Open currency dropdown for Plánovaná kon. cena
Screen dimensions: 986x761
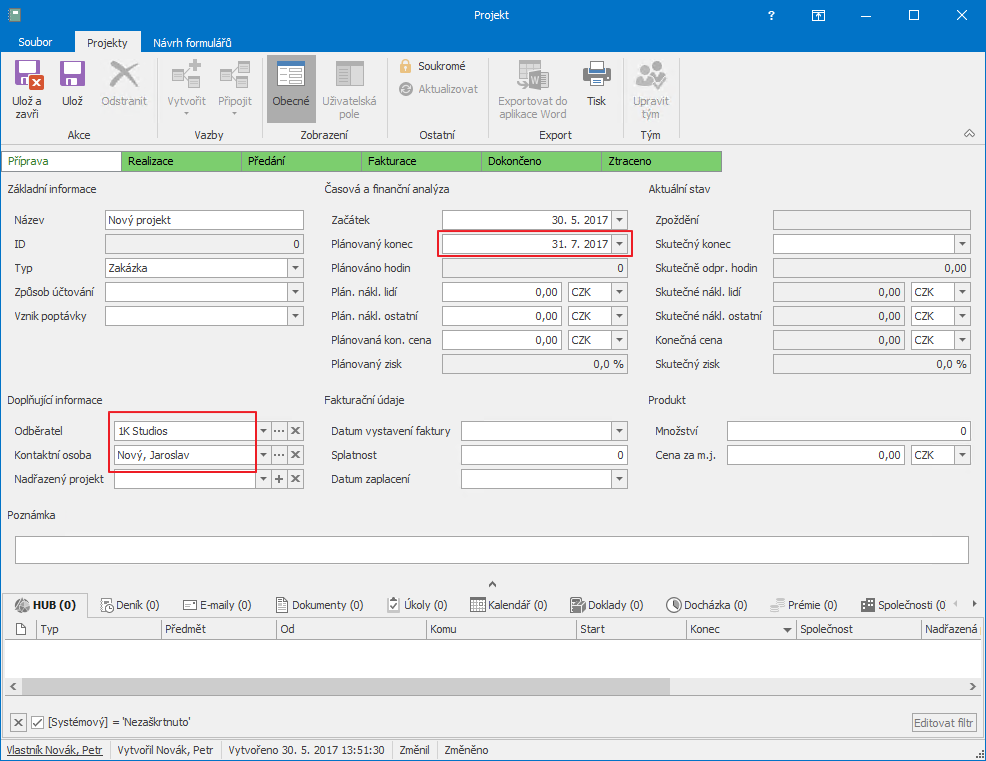(619, 340)
